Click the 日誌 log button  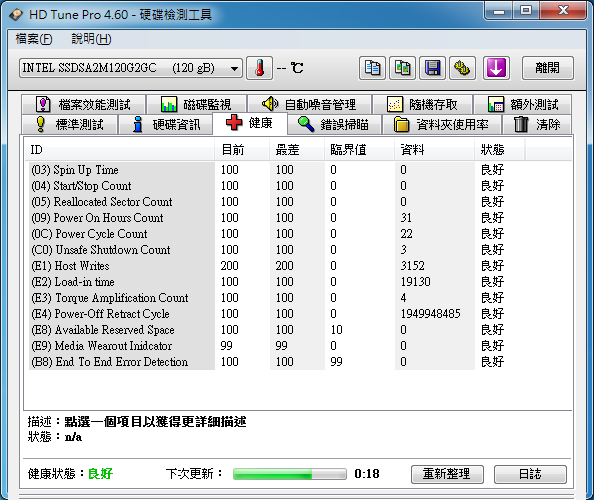(x=530, y=474)
